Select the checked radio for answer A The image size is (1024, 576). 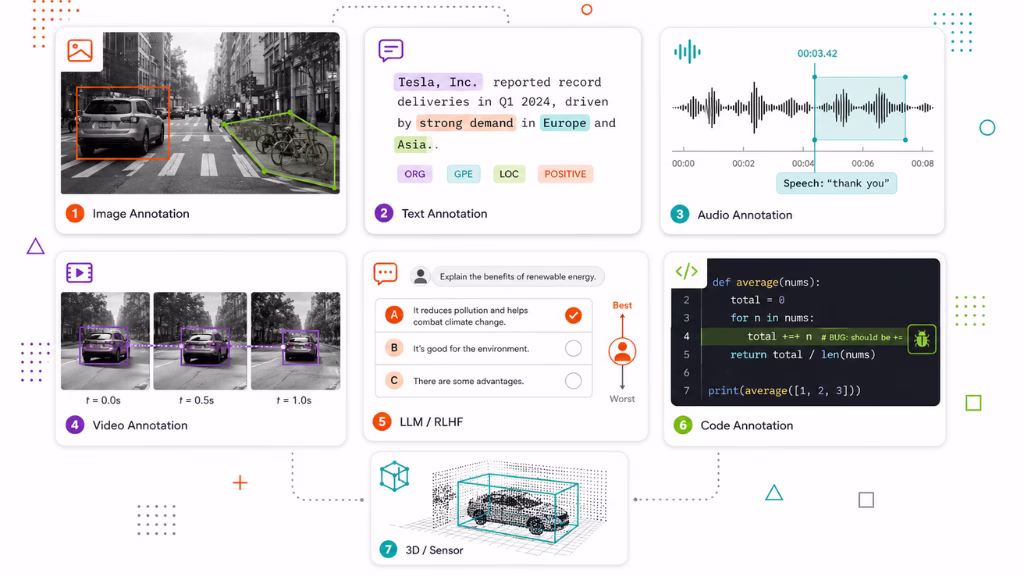click(573, 315)
